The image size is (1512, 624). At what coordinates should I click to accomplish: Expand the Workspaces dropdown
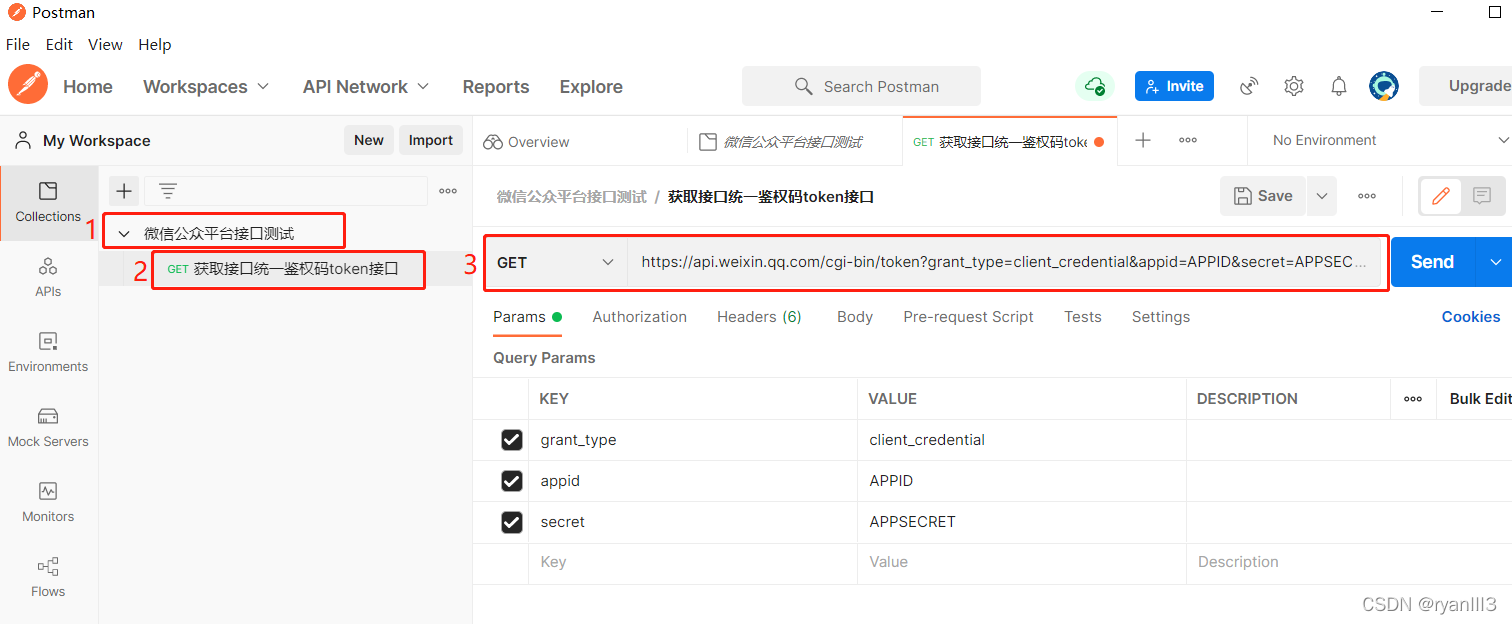(207, 87)
